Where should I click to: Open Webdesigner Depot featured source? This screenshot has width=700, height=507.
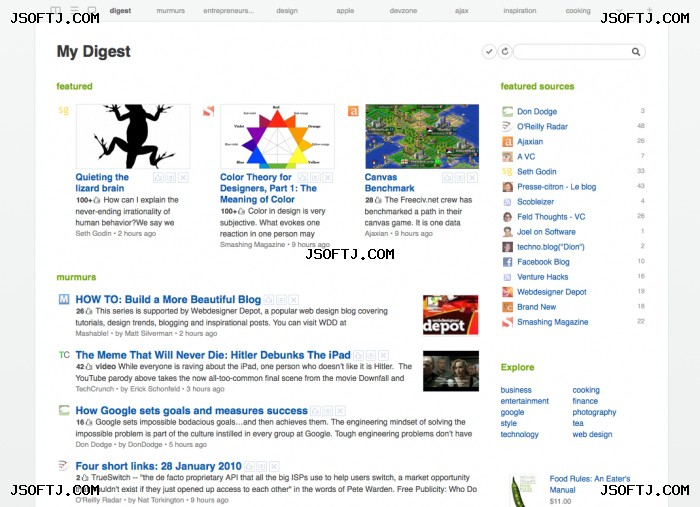pos(552,292)
